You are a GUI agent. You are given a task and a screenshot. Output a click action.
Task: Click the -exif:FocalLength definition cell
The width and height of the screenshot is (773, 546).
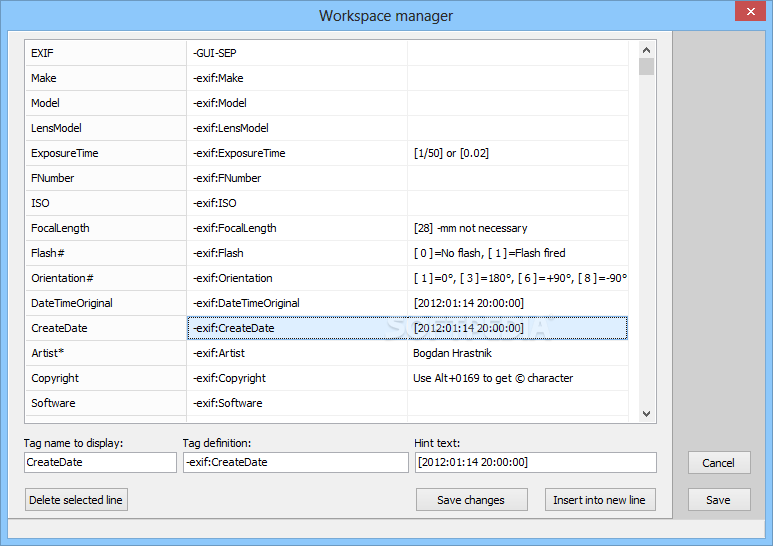297,228
